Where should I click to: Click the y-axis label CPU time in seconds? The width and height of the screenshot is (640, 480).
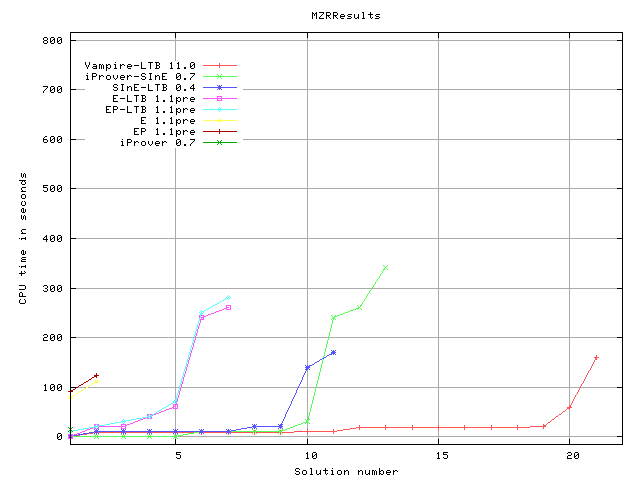23,238
